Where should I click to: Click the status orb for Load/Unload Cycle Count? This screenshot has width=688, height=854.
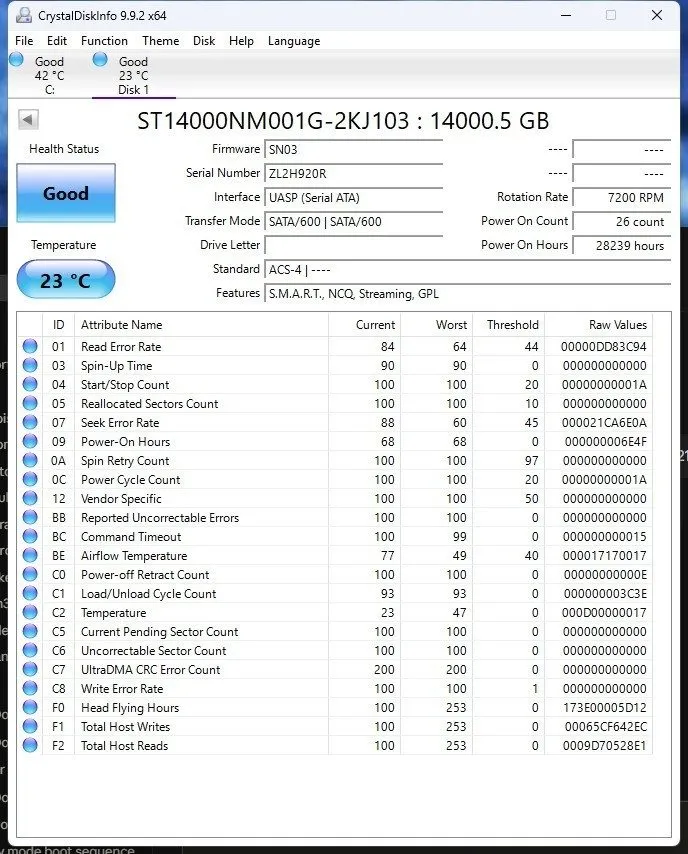tap(30, 593)
